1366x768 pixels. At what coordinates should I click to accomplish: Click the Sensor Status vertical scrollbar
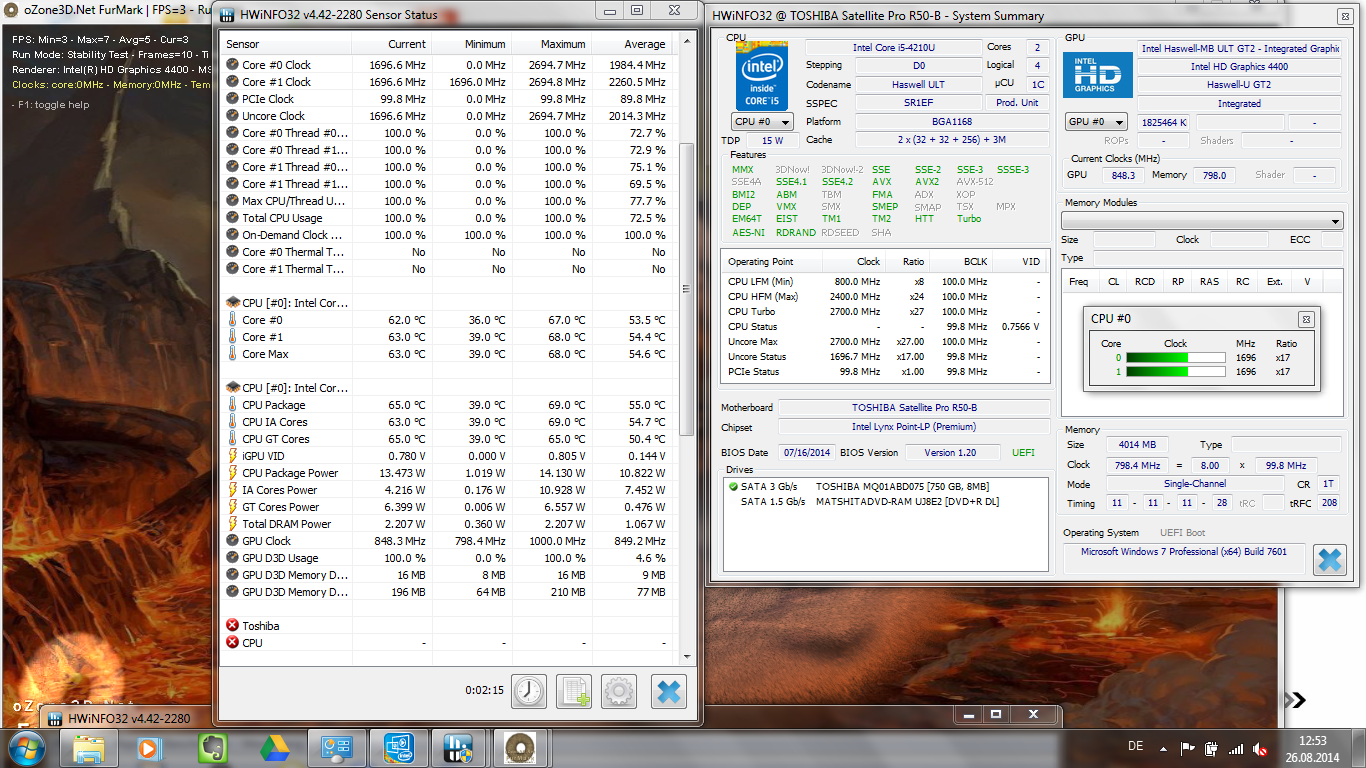pyautogui.click(x=686, y=288)
